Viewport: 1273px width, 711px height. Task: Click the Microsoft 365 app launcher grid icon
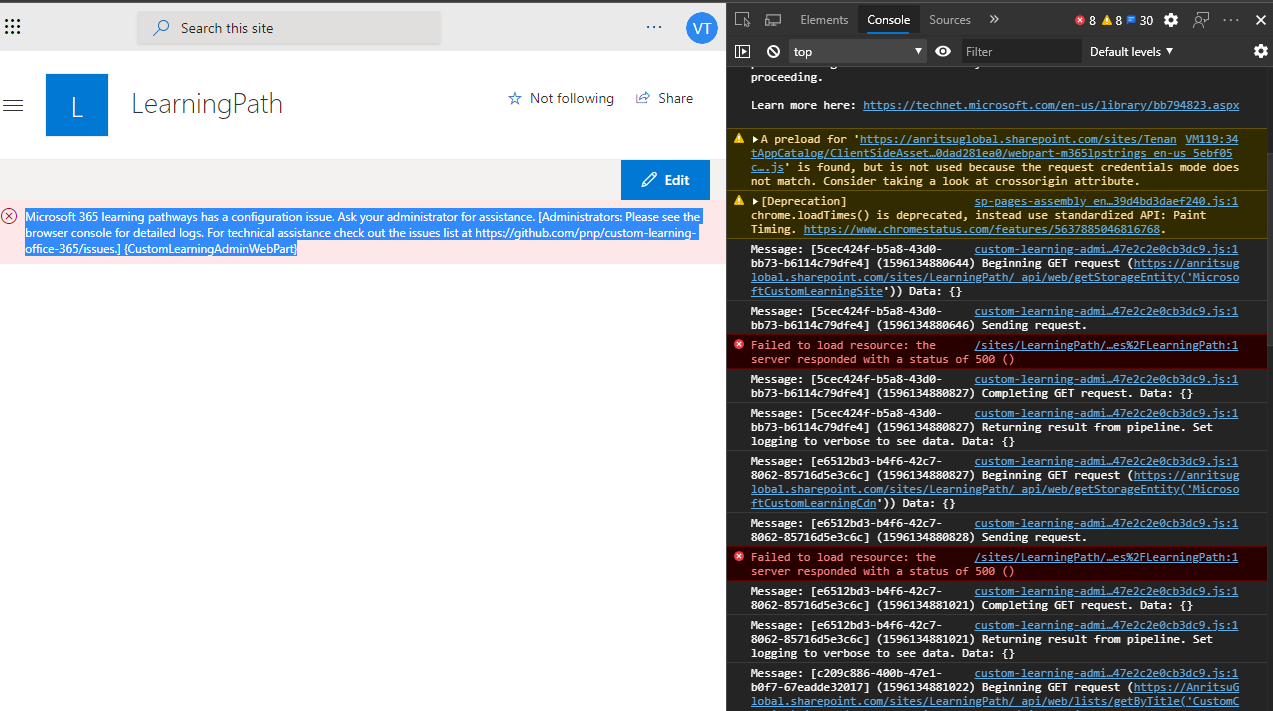pos(12,26)
